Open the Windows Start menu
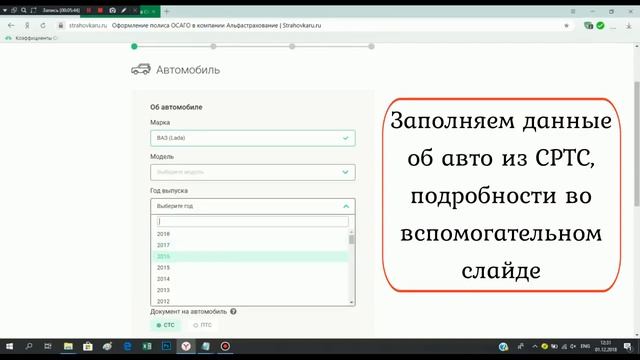This screenshot has width=640, height=360. tap(9, 347)
